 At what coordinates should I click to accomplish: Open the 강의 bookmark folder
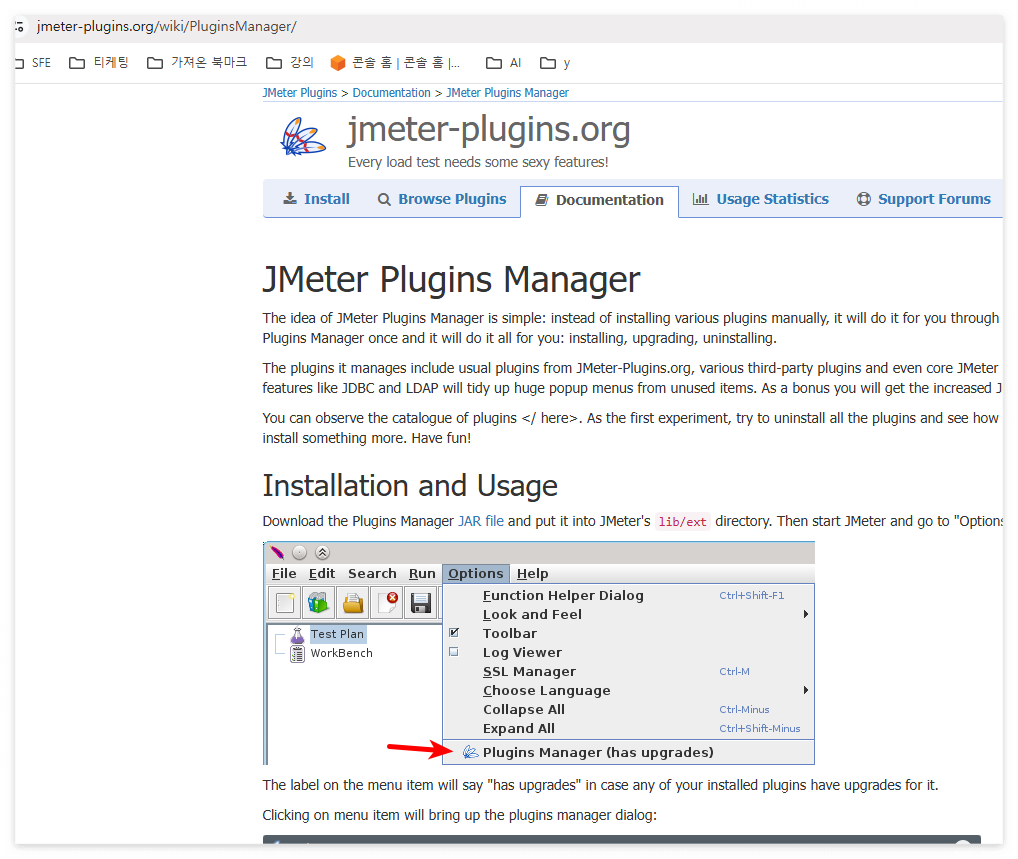(290, 63)
